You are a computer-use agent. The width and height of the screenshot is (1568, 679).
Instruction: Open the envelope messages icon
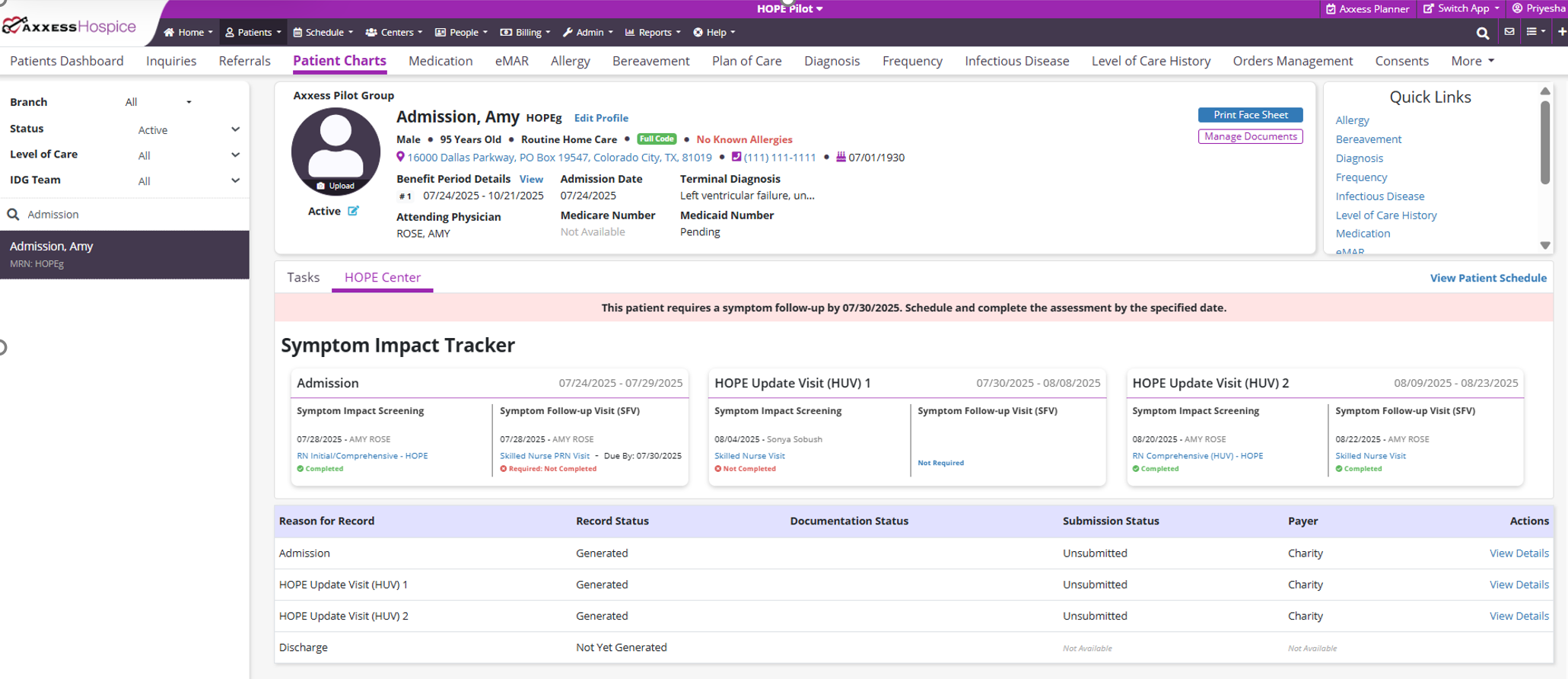tap(1509, 32)
